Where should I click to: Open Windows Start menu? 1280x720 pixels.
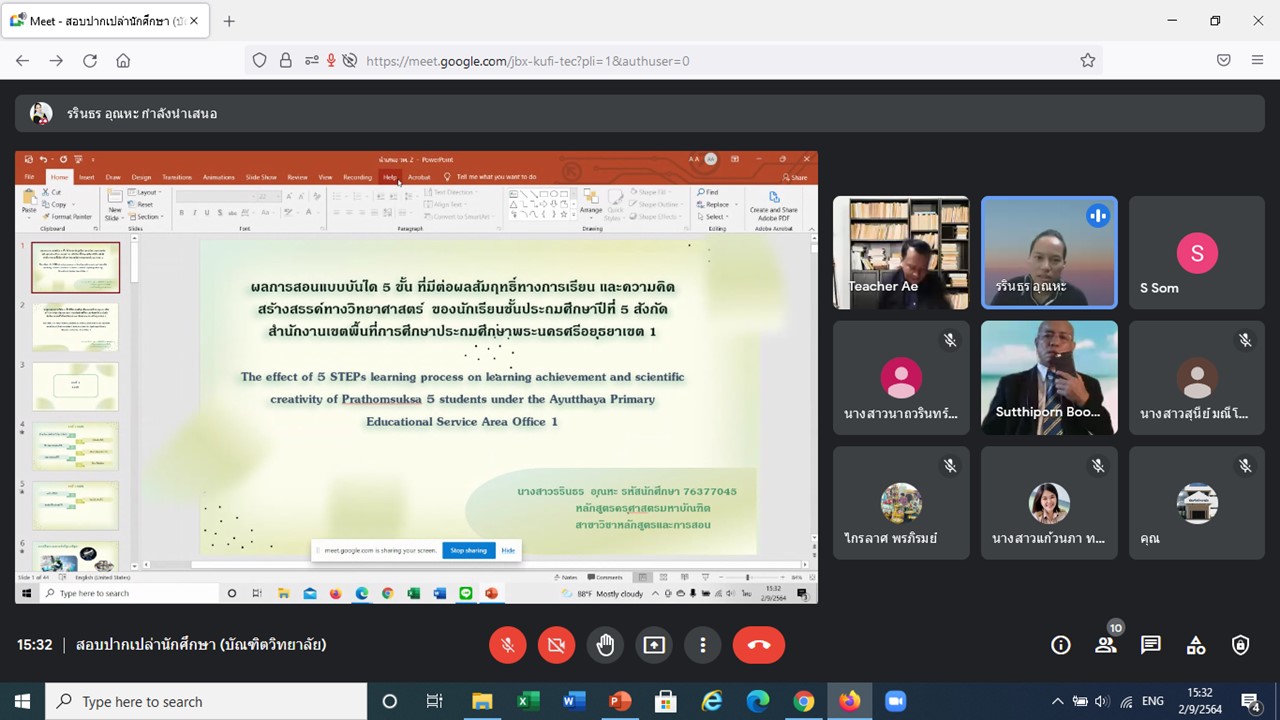(x=22, y=701)
